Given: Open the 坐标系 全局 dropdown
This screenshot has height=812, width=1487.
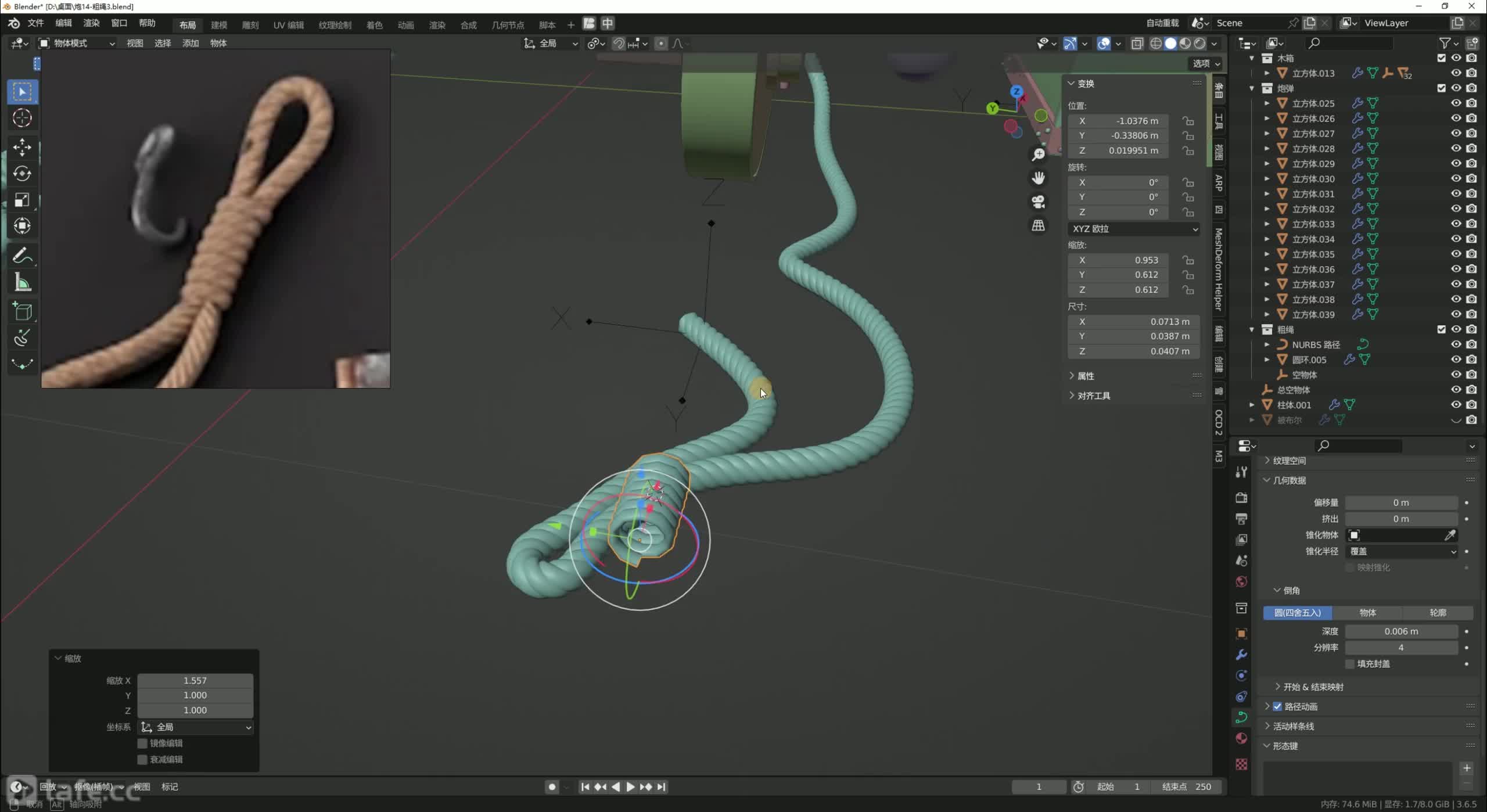Looking at the screenshot, I should click(195, 727).
